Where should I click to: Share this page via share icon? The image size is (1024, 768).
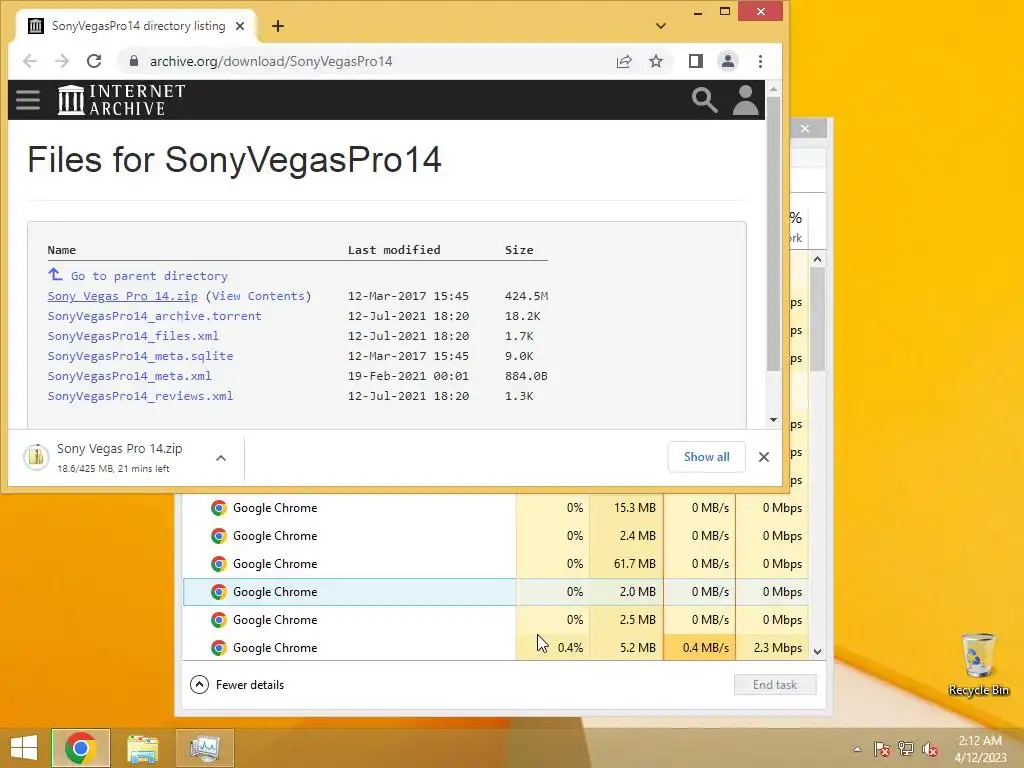[x=624, y=61]
